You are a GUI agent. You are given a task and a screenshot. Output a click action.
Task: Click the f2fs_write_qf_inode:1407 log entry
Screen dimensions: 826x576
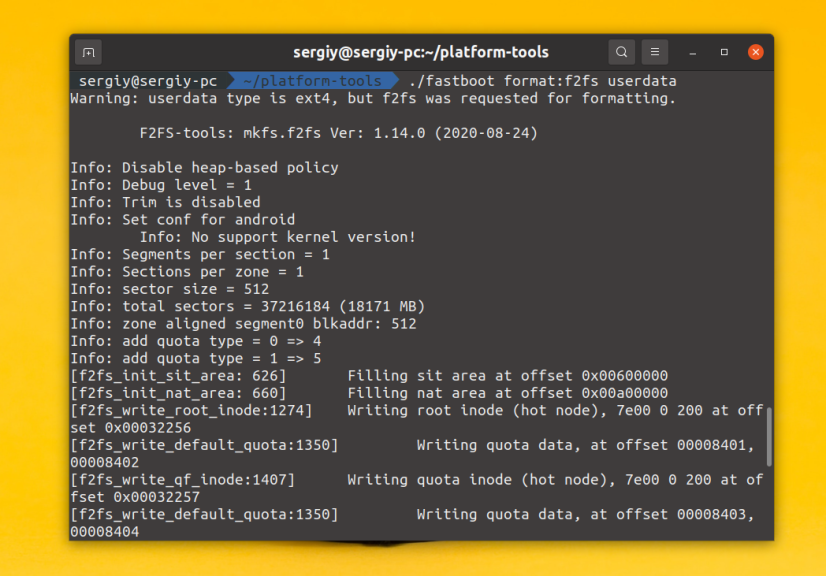(182, 480)
